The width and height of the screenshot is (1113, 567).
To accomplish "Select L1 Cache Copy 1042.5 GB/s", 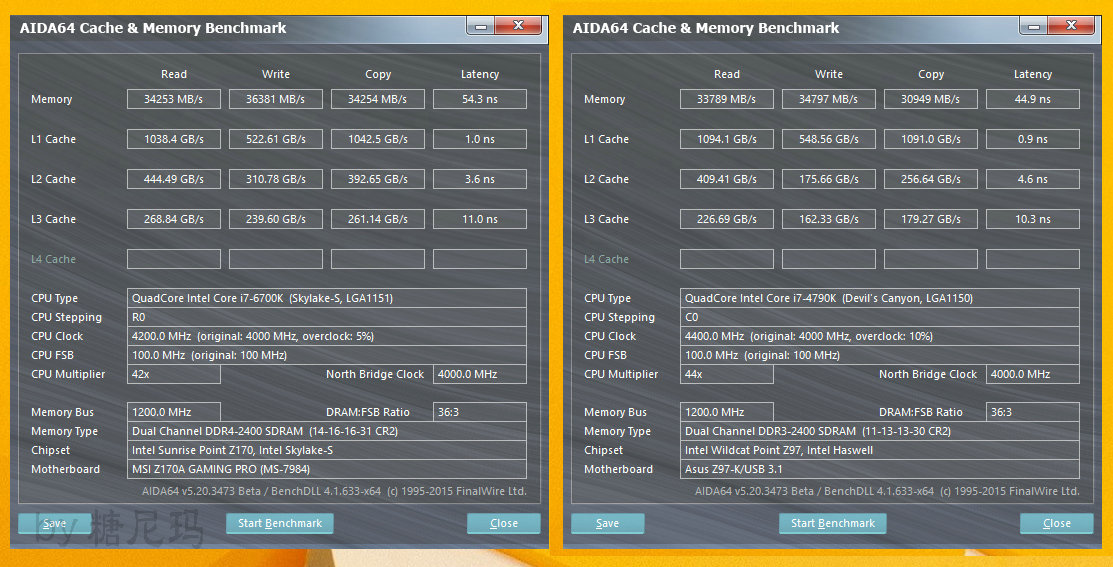I will (x=378, y=139).
